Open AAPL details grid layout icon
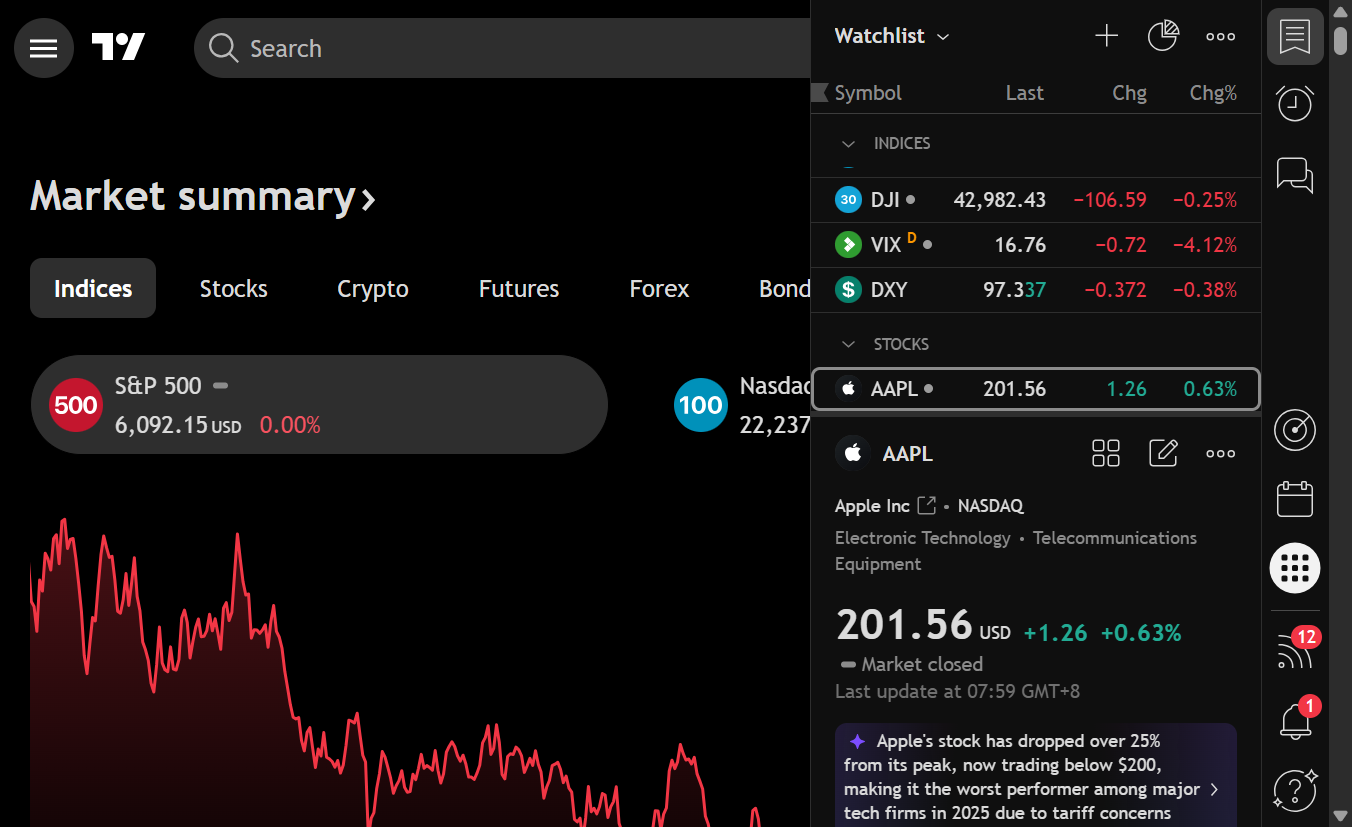 coord(1106,453)
